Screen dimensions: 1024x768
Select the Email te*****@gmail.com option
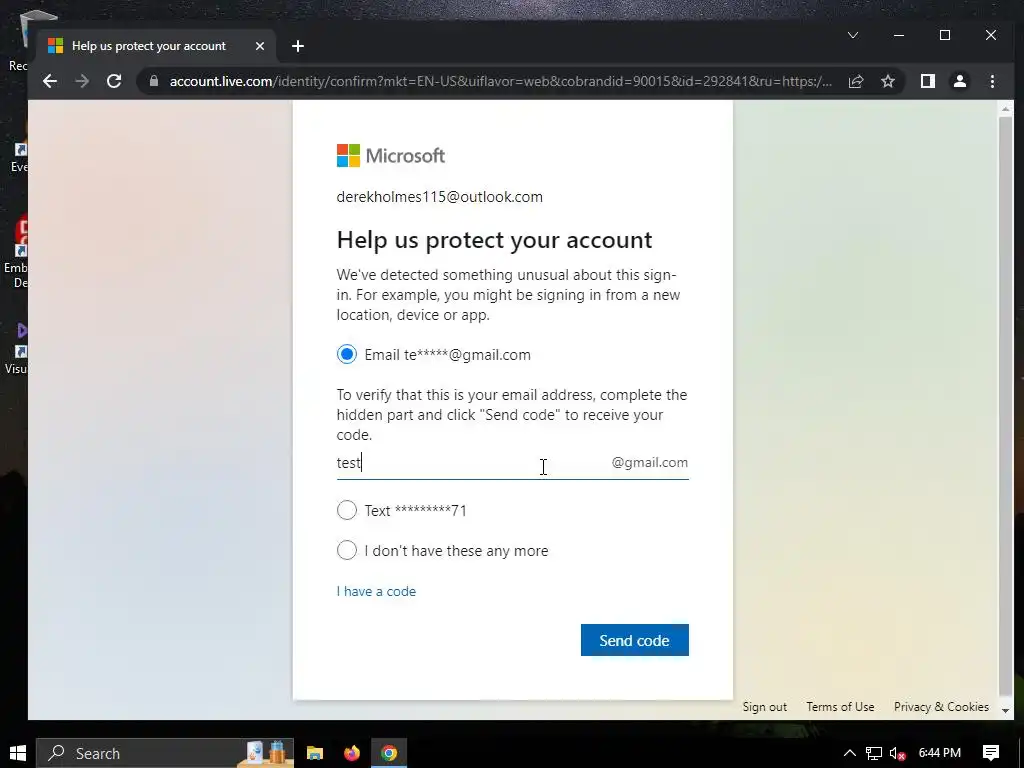click(347, 355)
